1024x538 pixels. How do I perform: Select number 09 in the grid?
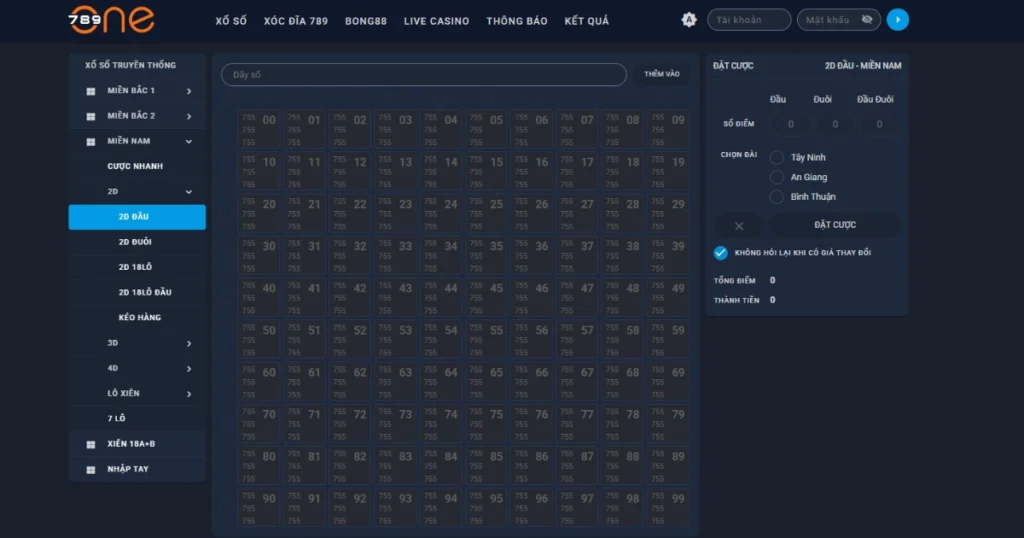point(668,129)
